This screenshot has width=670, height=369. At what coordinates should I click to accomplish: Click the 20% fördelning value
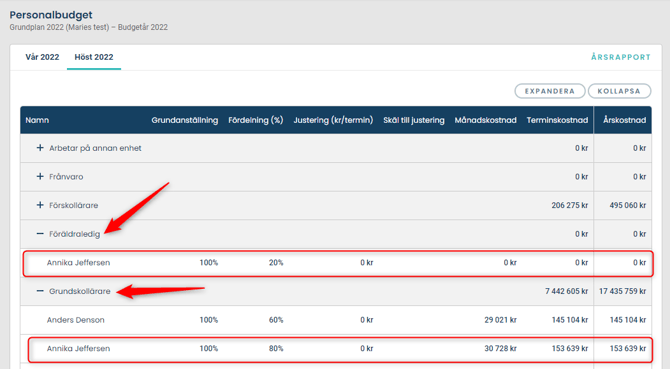276,263
